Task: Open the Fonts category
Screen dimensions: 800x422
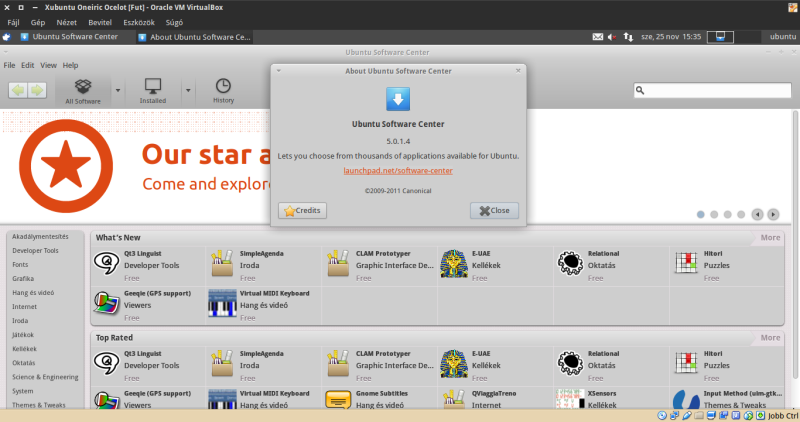Action: (x=20, y=265)
